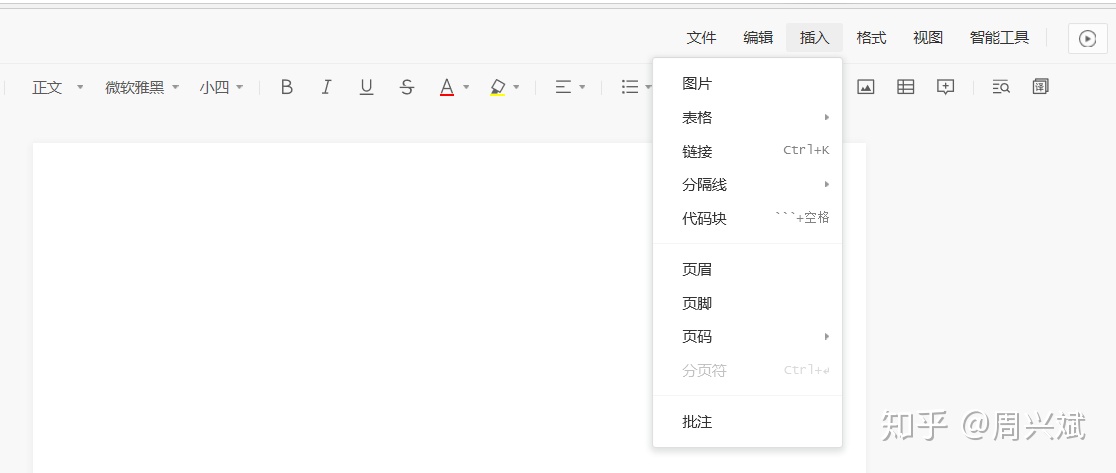Click the find and replace icon
Image resolution: width=1116 pixels, height=473 pixels.
[x=1001, y=87]
